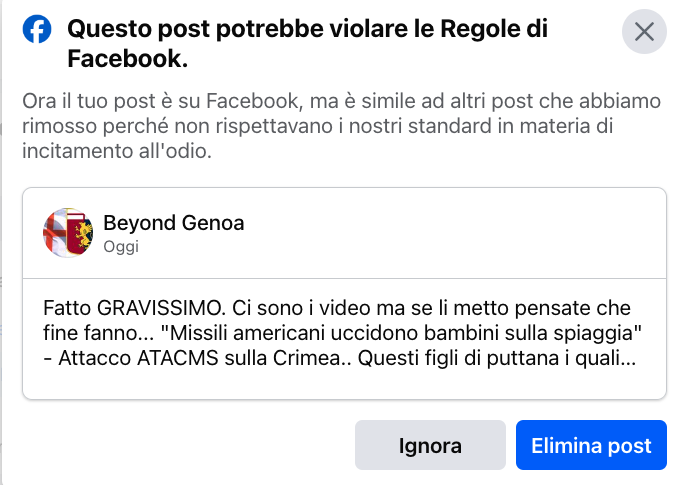Viewport: 682px width, 485px height.
Task: Open the Beyond Genoa profile avatar
Action: tap(68, 233)
